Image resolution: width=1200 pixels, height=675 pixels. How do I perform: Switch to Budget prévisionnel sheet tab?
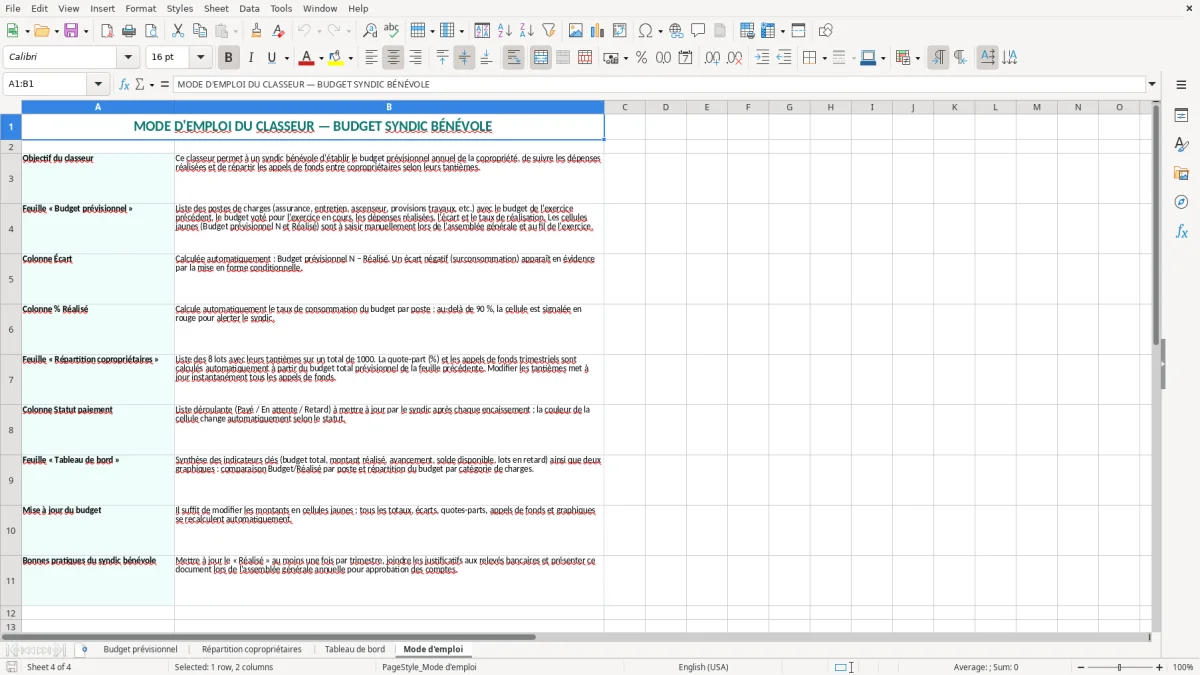(x=140, y=649)
